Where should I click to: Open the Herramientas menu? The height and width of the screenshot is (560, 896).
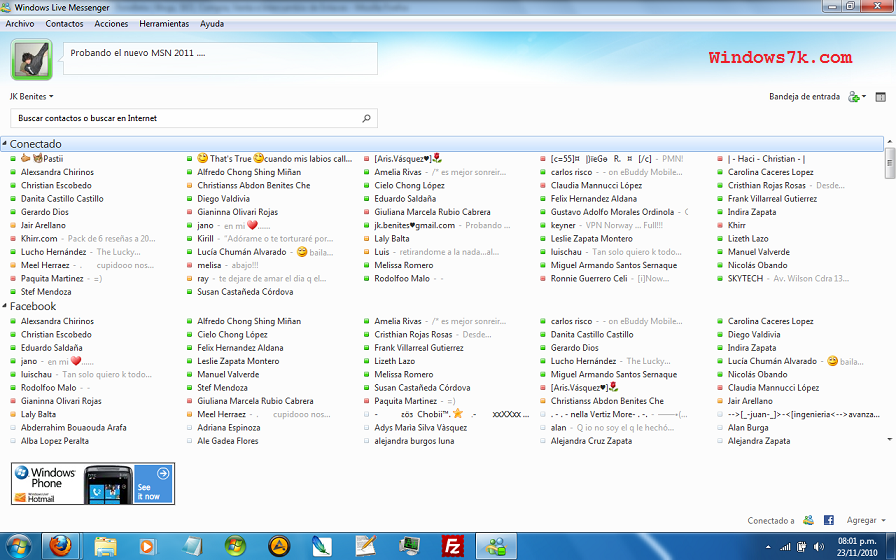tap(164, 24)
